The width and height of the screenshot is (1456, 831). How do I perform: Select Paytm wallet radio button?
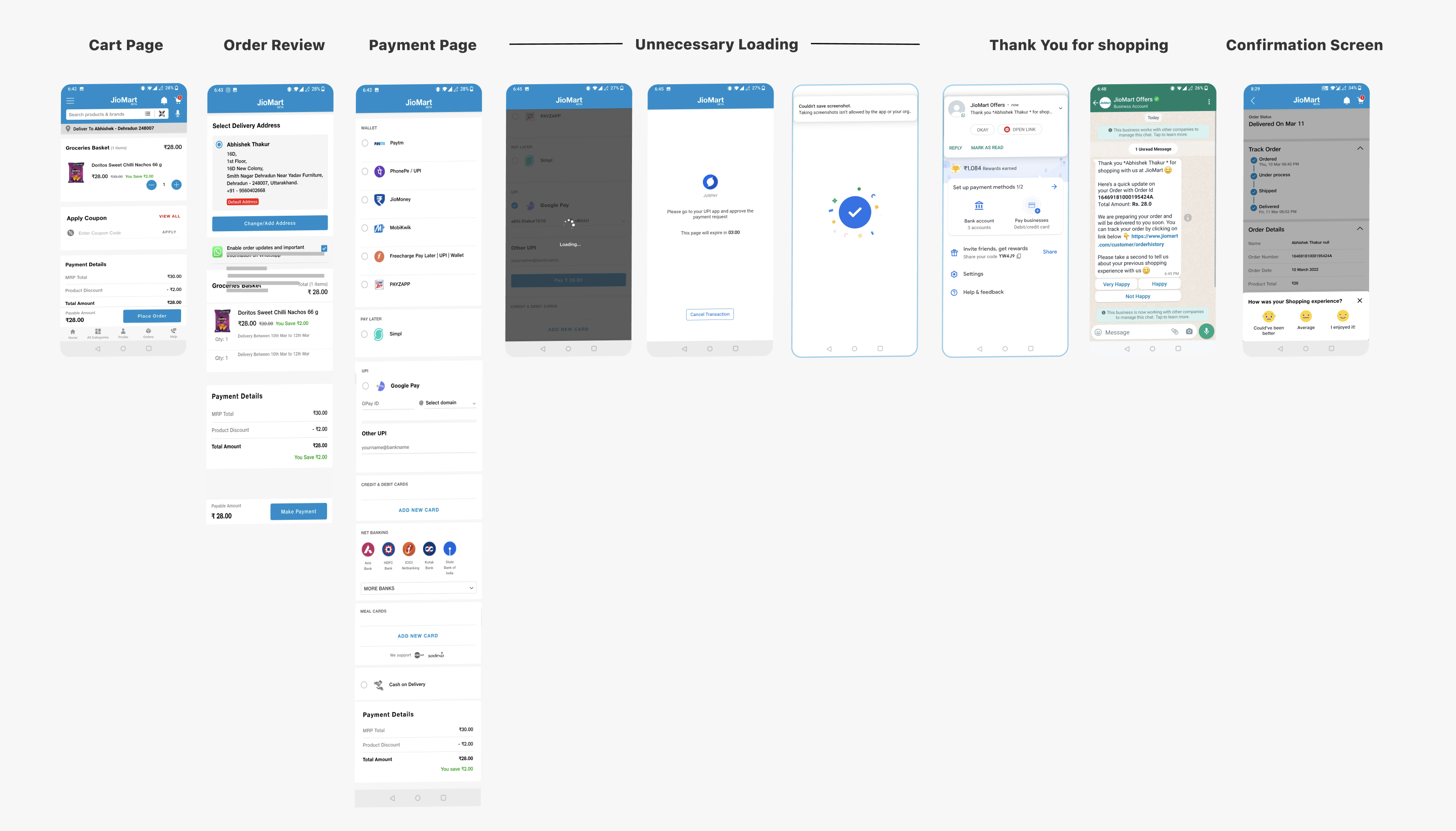365,143
